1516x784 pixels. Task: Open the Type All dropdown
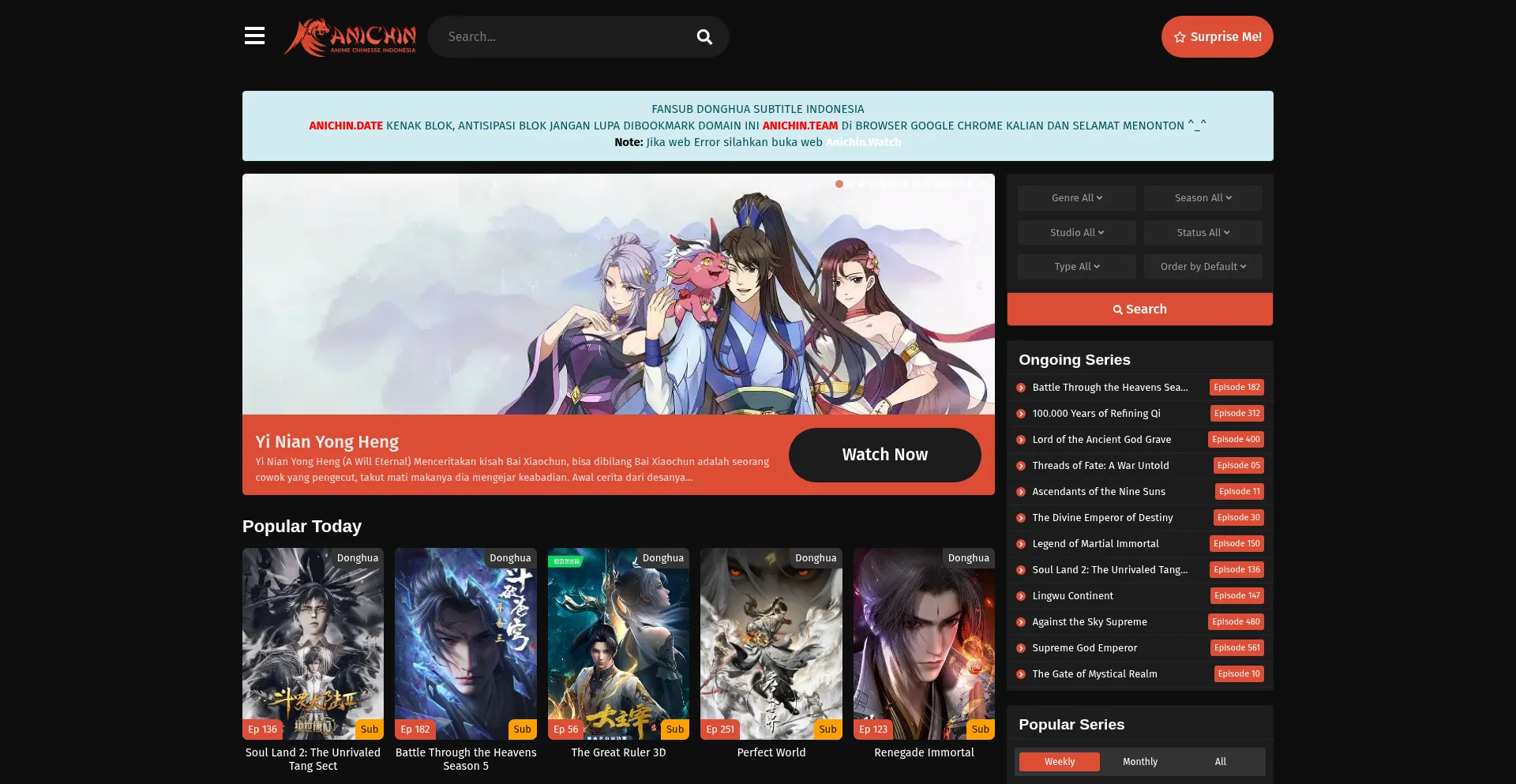1077,267
